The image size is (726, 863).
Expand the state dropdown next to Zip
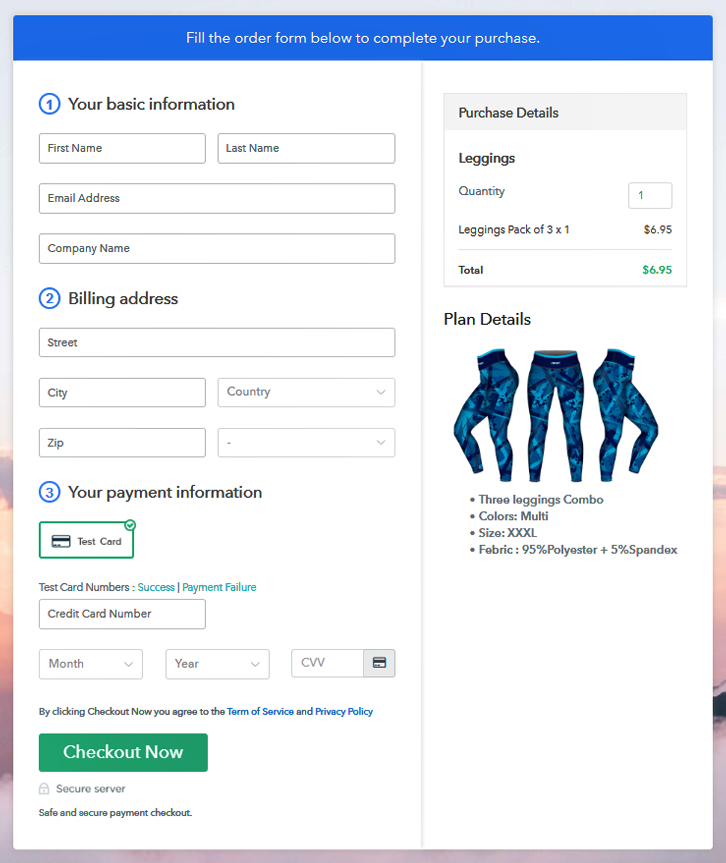point(306,442)
